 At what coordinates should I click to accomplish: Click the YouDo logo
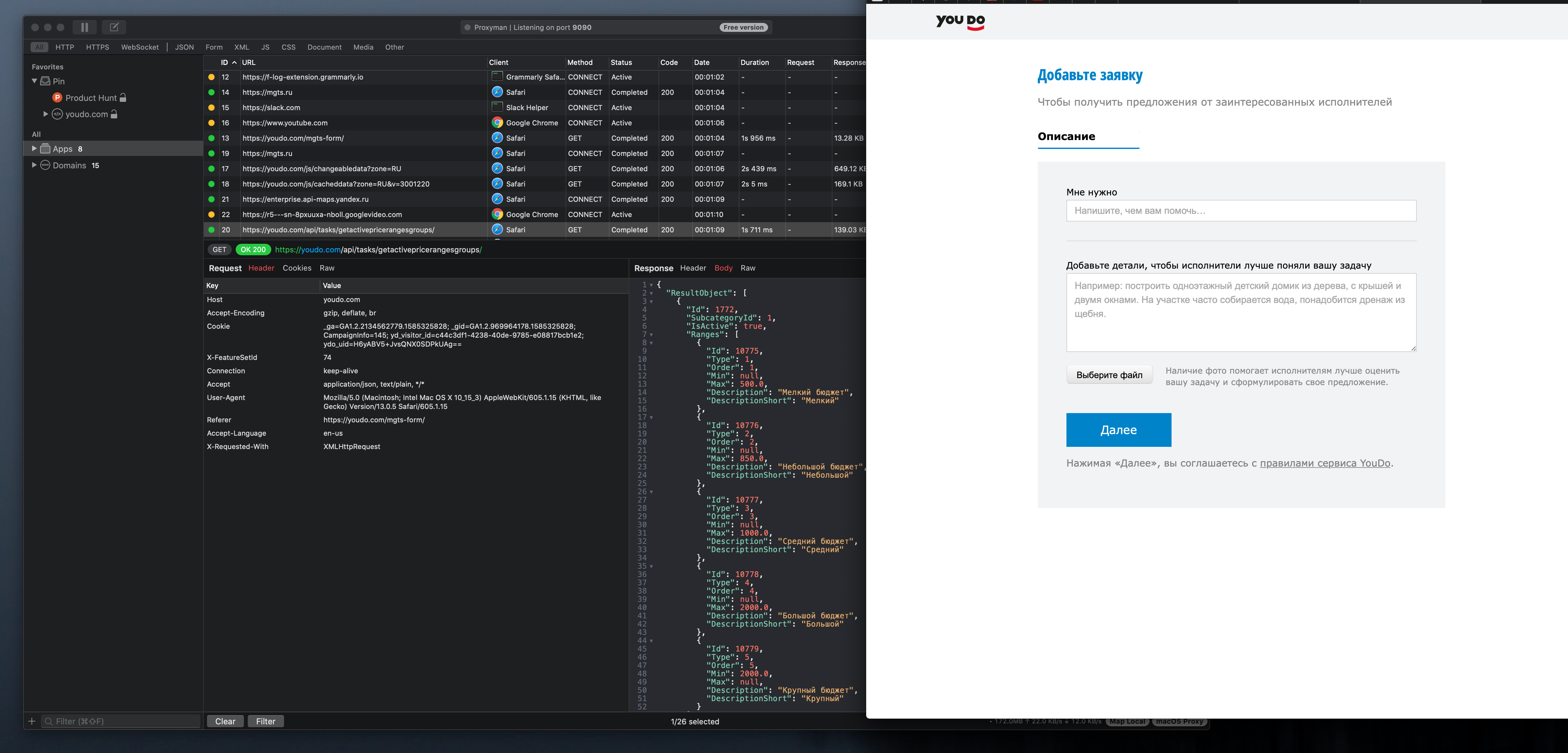(960, 21)
